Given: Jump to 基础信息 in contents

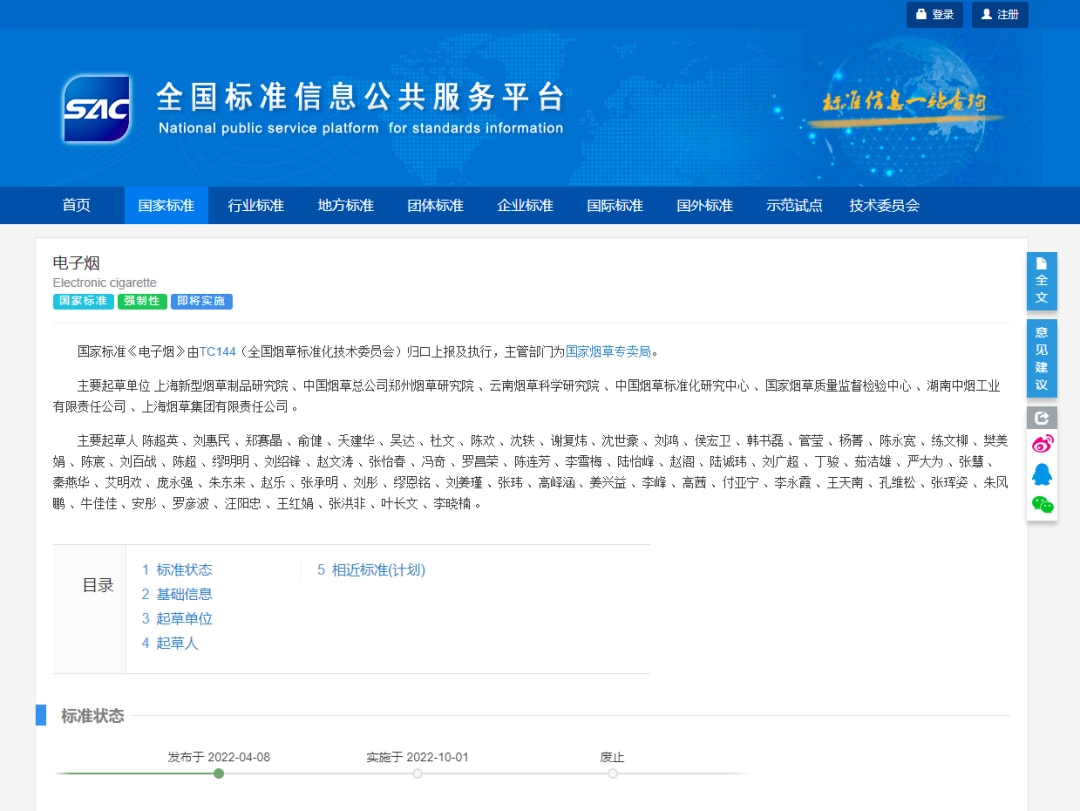Looking at the screenshot, I should tap(184, 594).
